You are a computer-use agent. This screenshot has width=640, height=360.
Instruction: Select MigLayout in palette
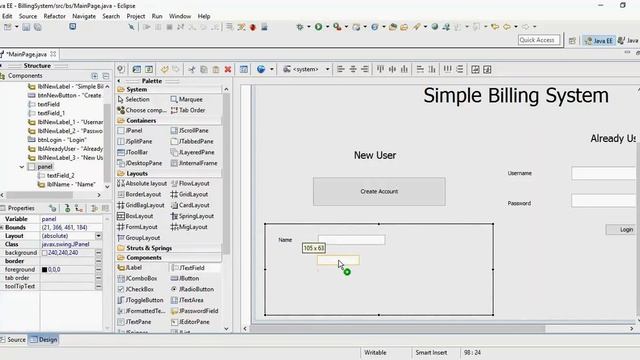point(189,227)
